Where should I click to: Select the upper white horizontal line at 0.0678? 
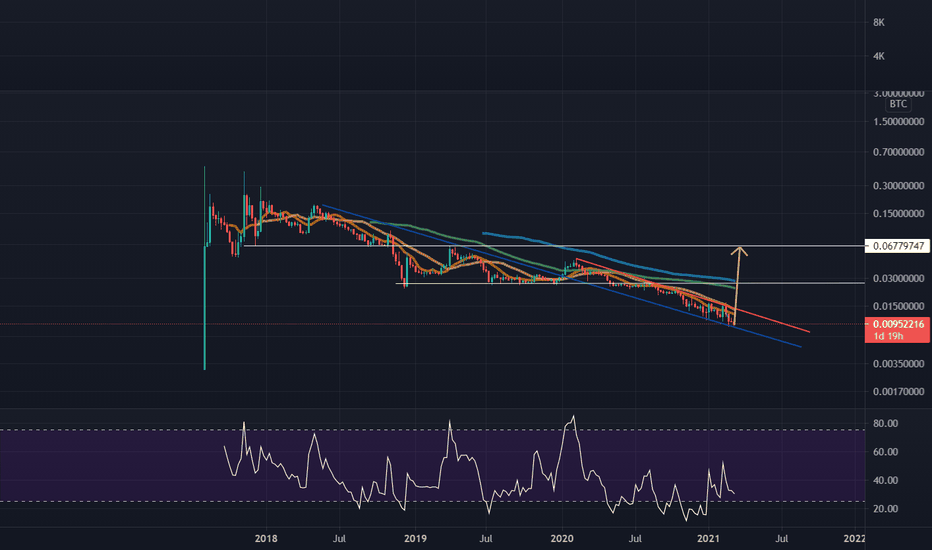(553, 246)
